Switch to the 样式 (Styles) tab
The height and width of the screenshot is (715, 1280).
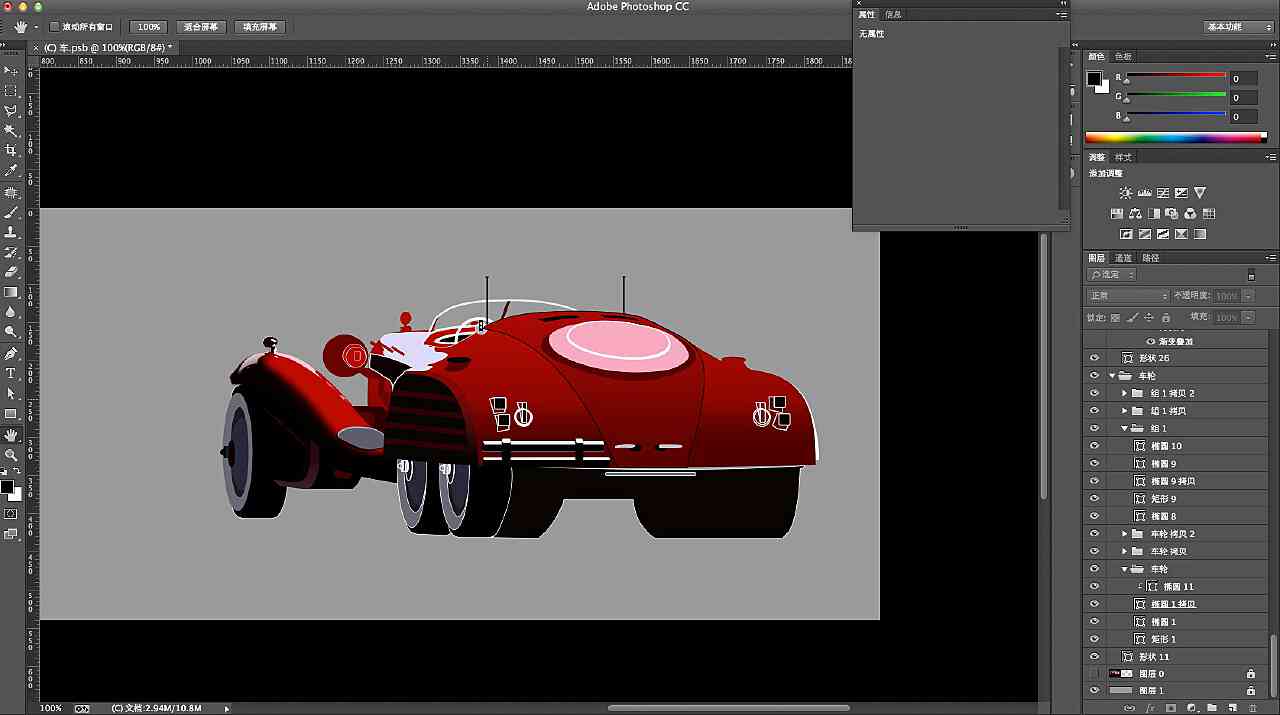tap(1124, 157)
